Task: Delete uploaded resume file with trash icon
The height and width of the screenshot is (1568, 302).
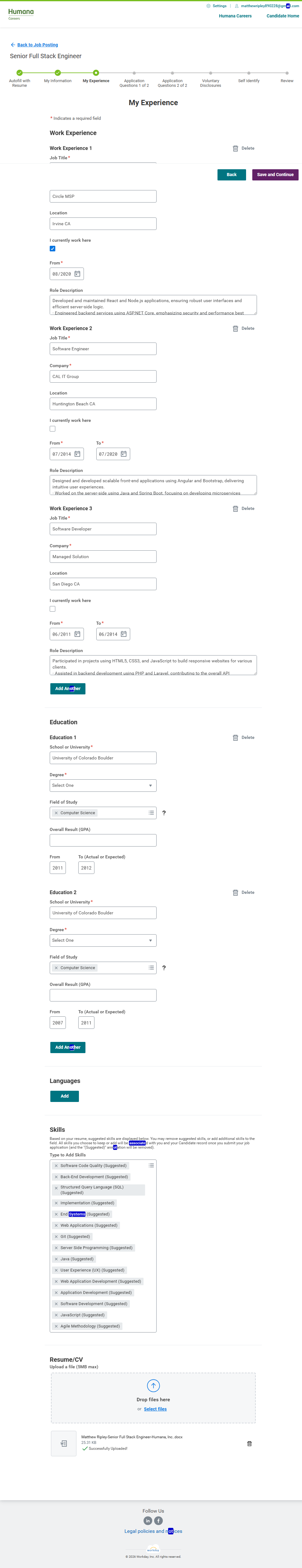Action: (249, 1444)
